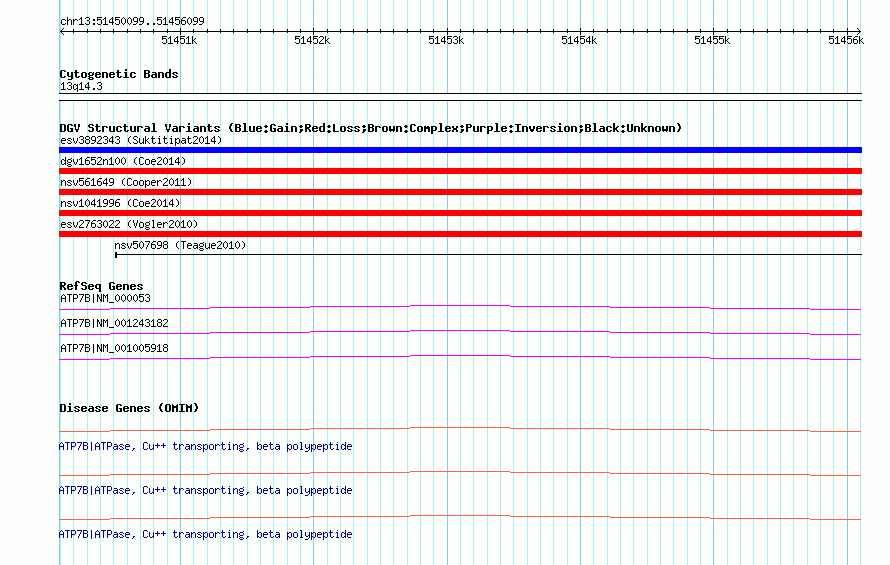The width and height of the screenshot is (890, 565).
Task: Click the 13q14.3 band label
Action: pos(81,86)
